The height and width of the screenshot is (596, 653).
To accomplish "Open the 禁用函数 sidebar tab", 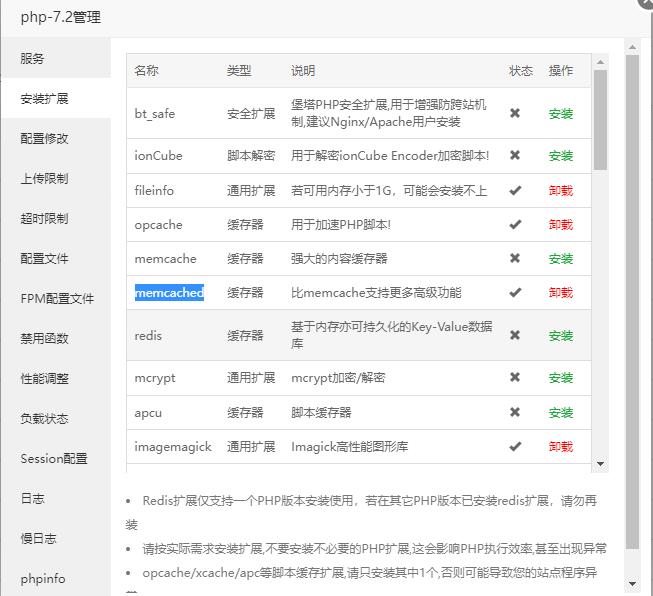I will click(x=45, y=339).
